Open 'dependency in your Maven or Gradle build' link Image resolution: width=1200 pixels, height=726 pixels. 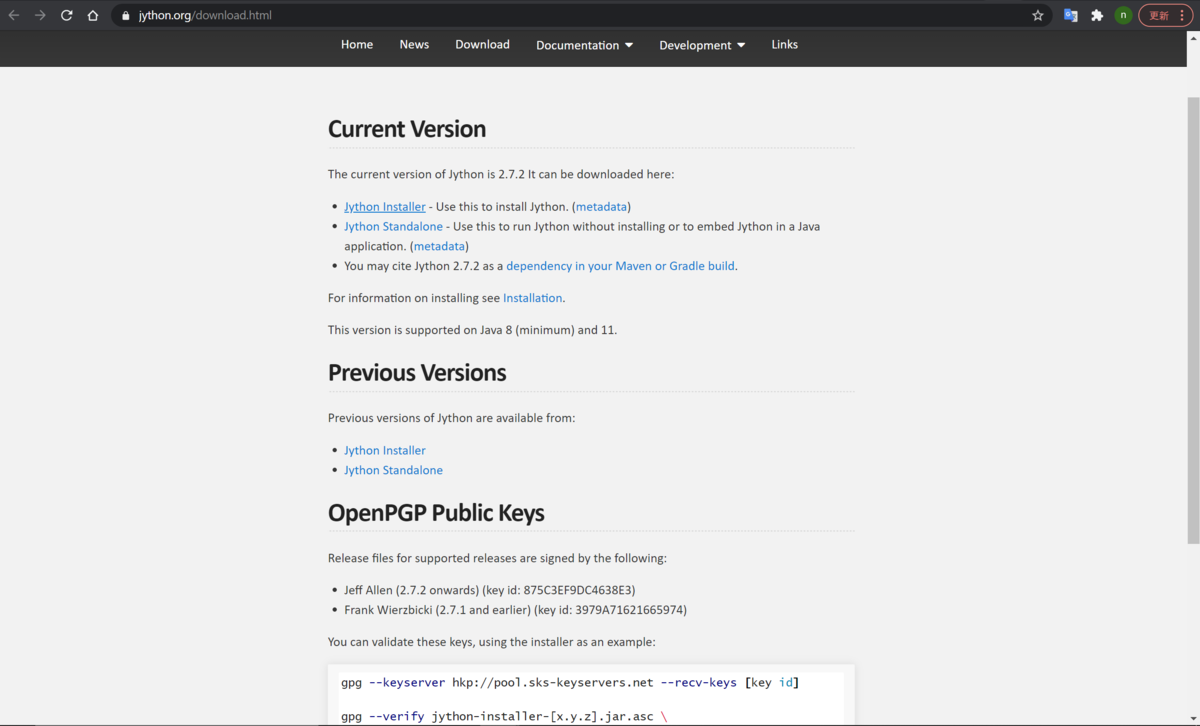(x=620, y=266)
